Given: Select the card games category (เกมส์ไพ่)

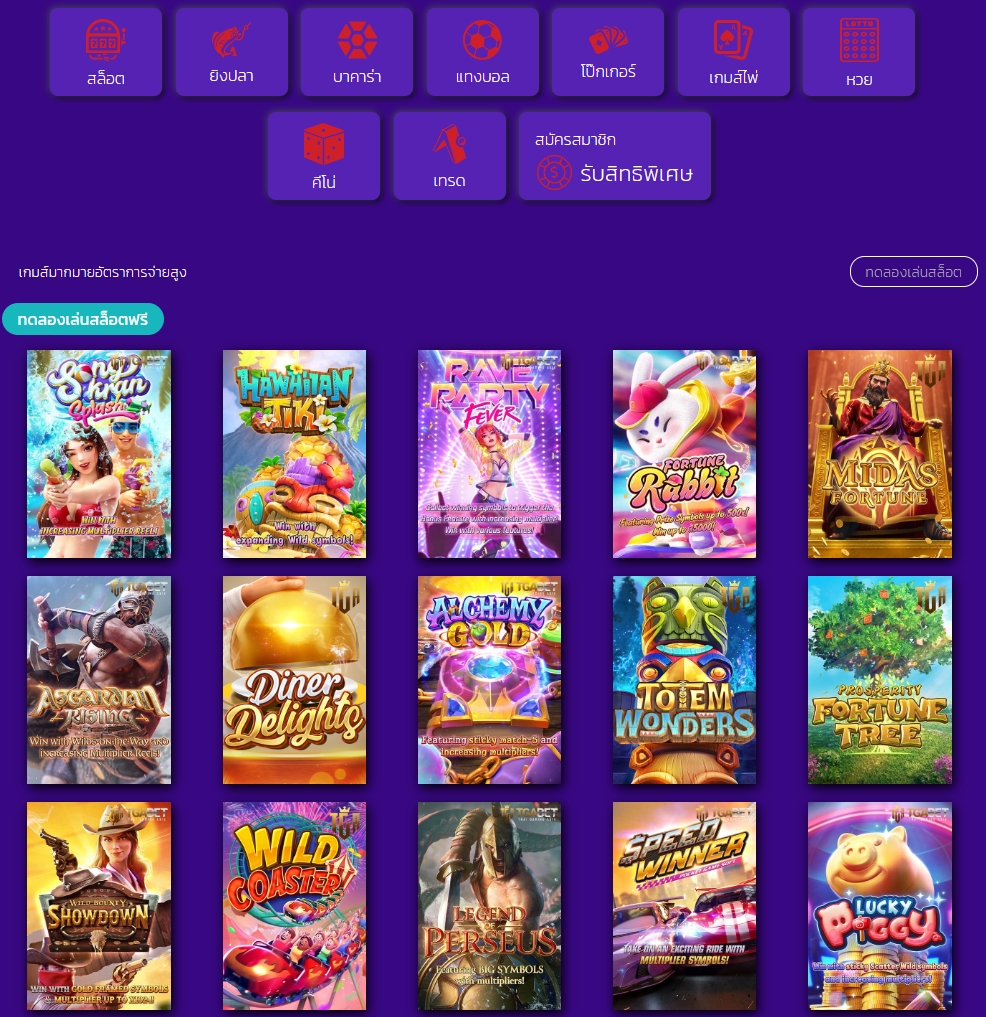Looking at the screenshot, I should [x=734, y=52].
